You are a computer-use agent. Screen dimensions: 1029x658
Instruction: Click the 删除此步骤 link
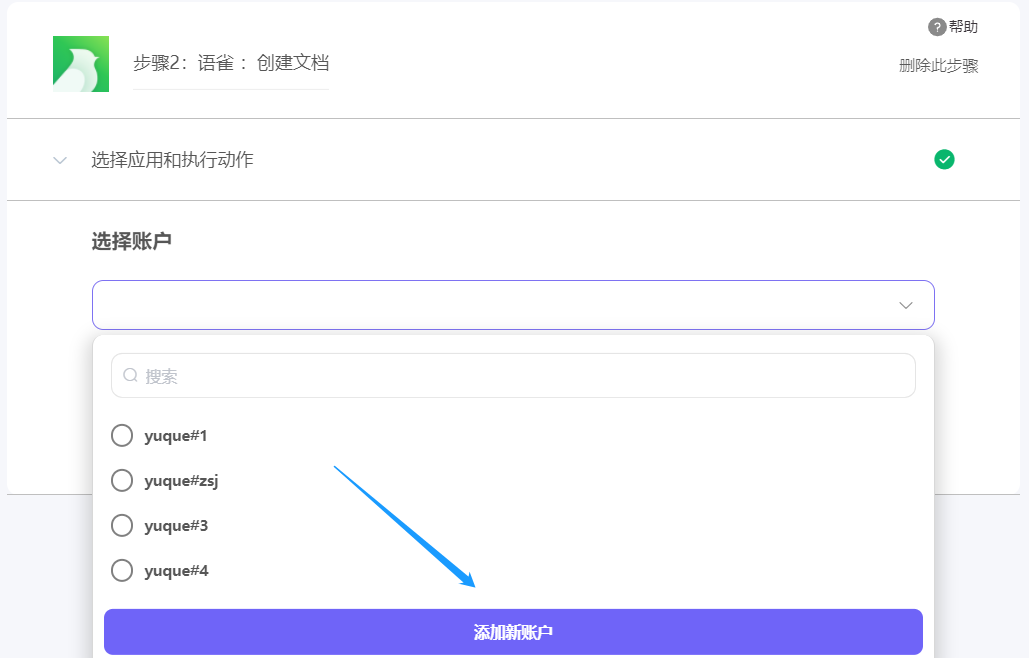coord(938,66)
